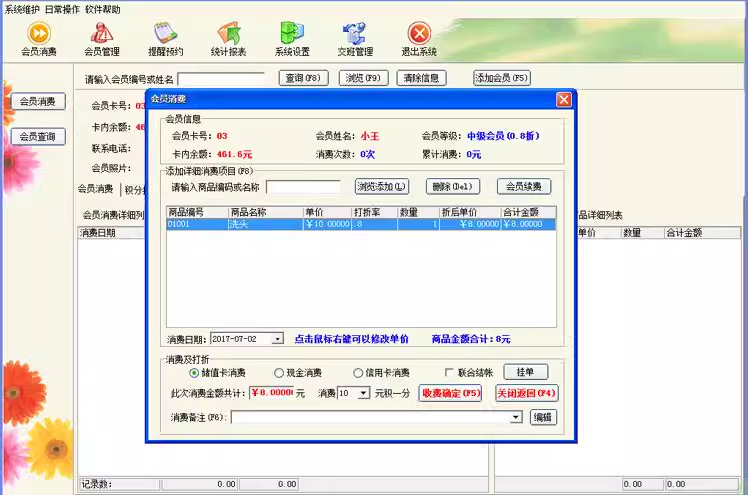This screenshot has height=495, width=748.
Task: Click 添加会员(F5) button in main window
Action: click(502, 78)
